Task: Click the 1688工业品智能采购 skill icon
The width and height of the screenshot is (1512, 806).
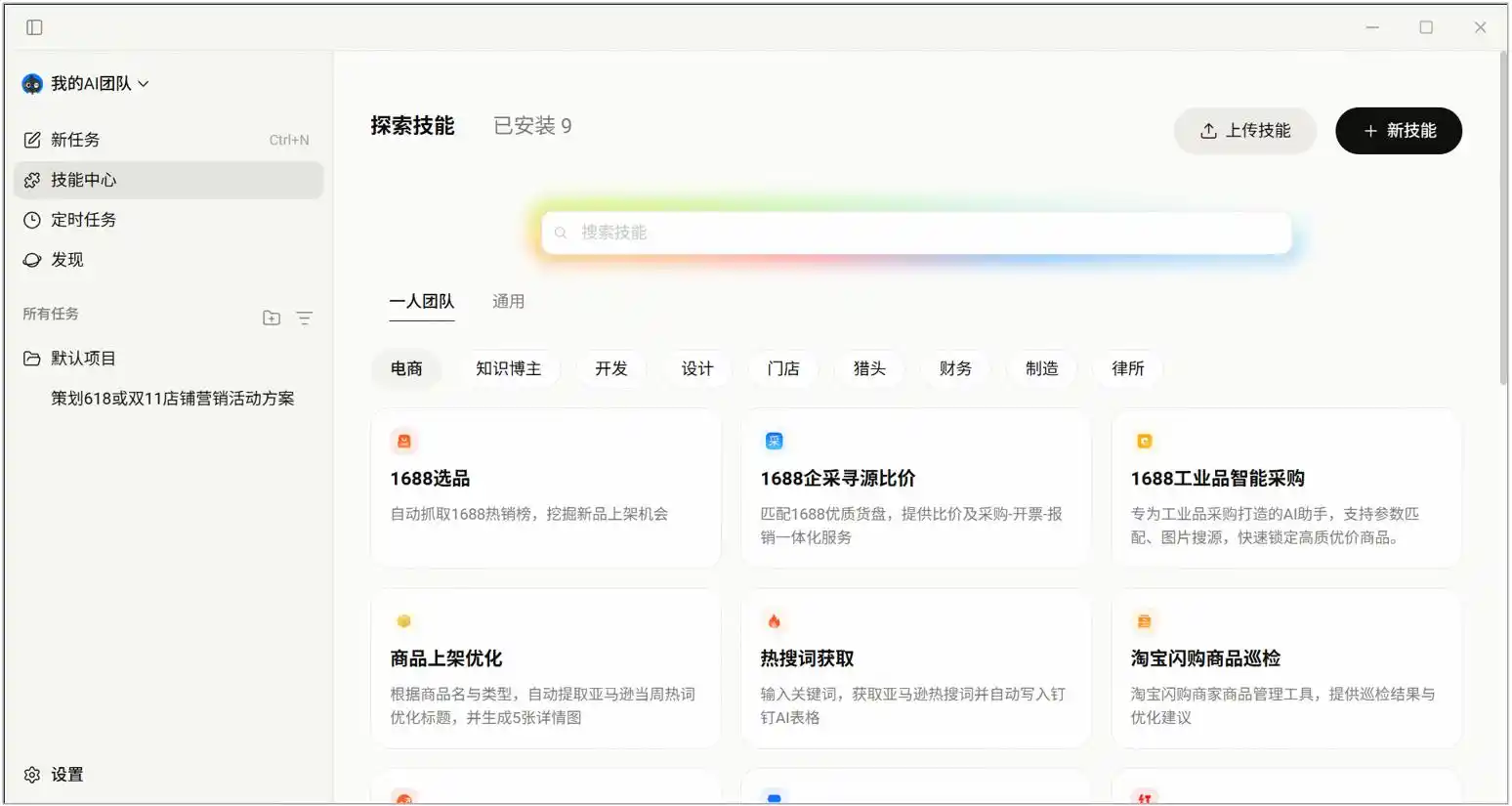Action: pos(1144,442)
